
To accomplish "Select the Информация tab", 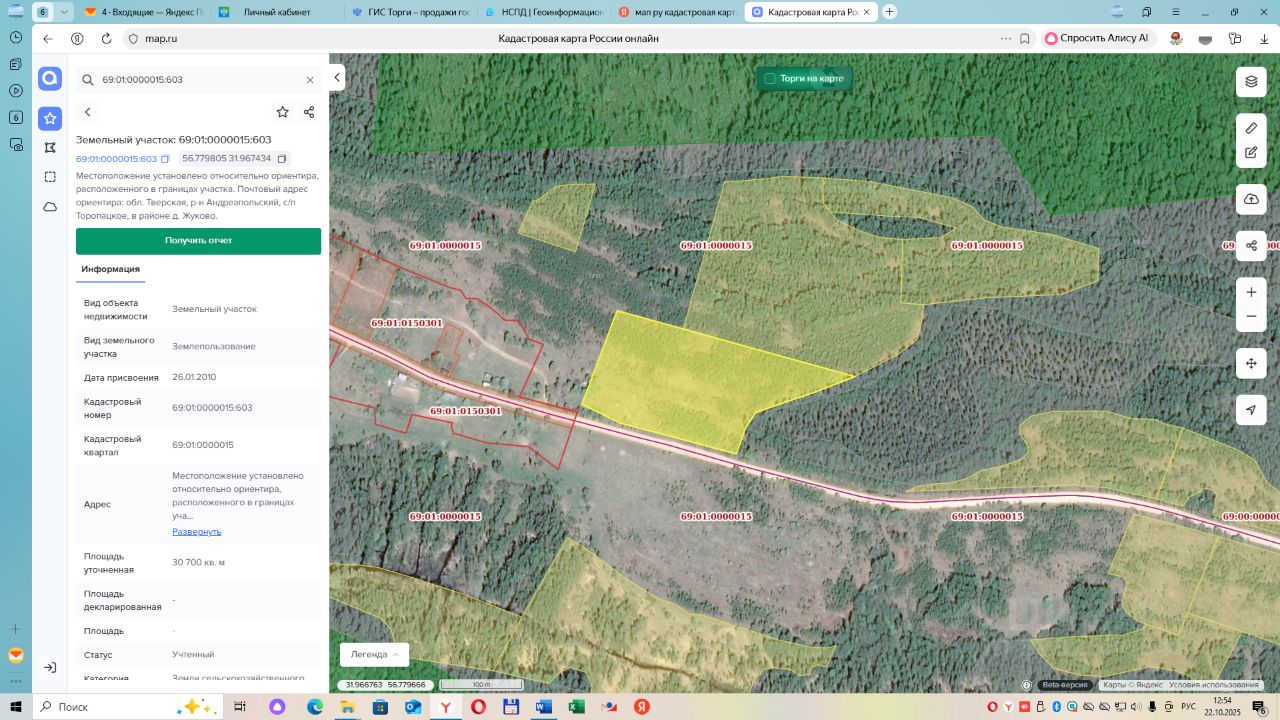I will [x=110, y=269].
